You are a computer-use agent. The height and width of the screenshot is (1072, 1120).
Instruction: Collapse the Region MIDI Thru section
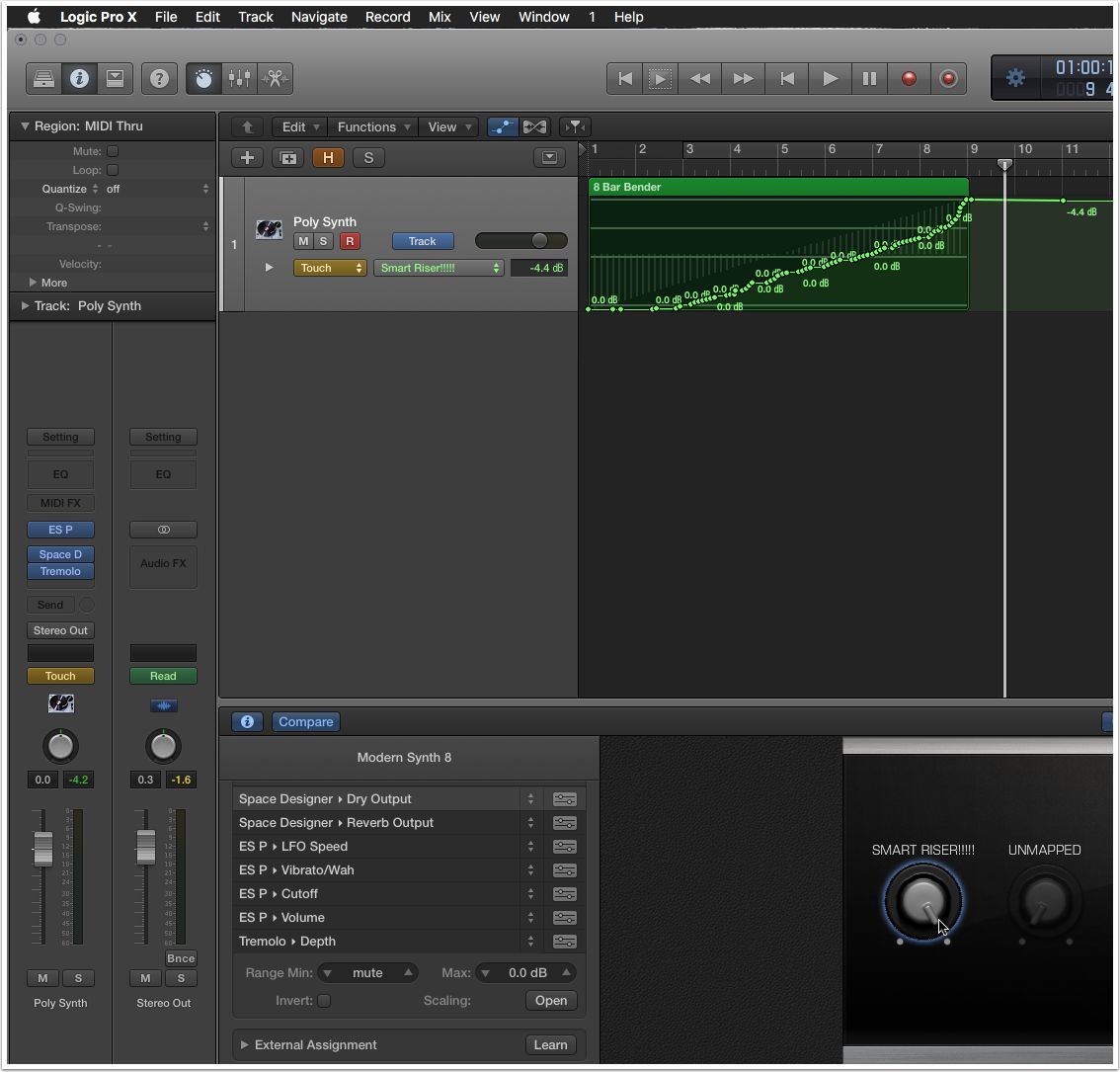coord(25,126)
